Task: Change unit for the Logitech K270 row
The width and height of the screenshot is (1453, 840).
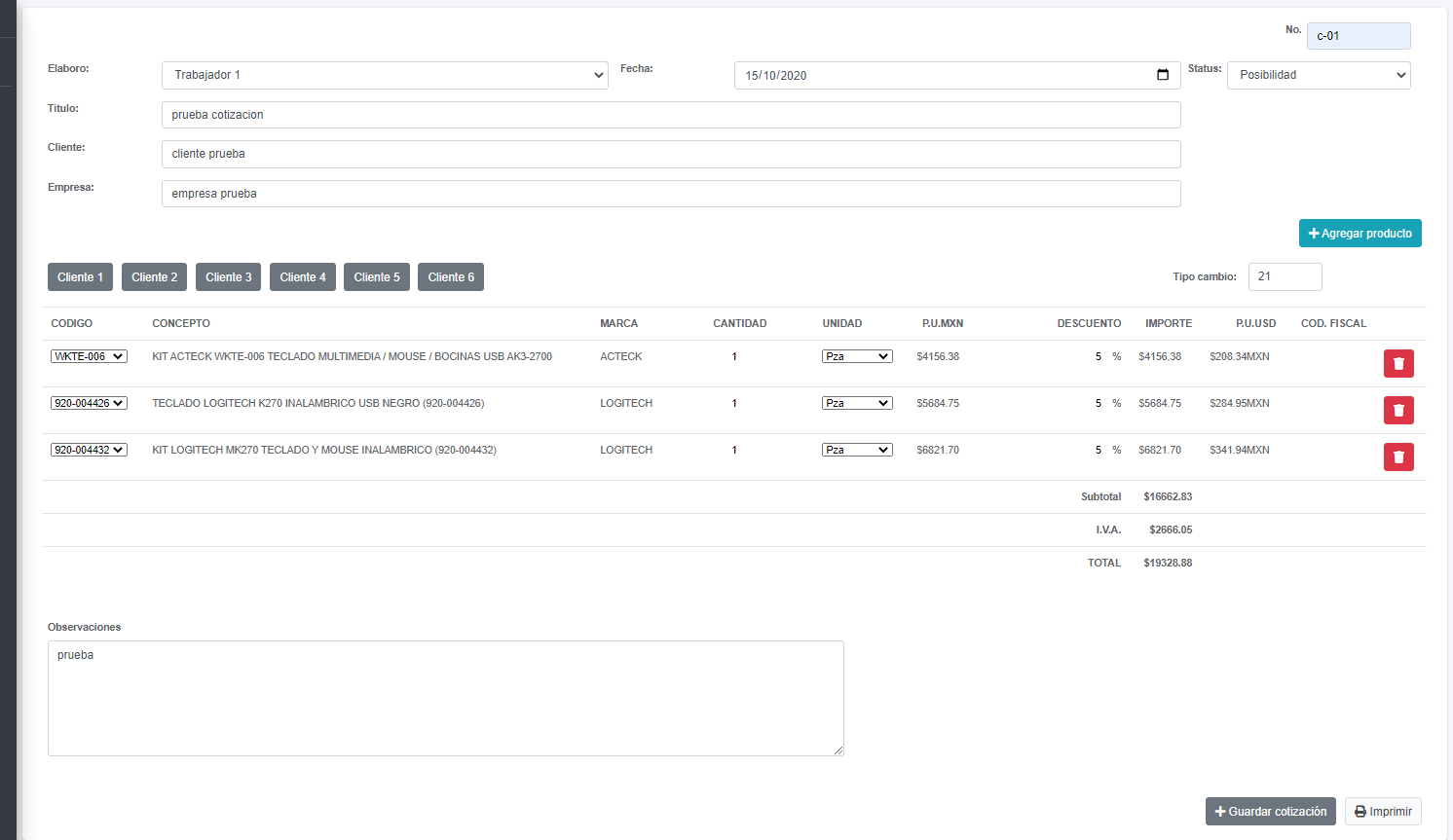Action: tap(857, 403)
